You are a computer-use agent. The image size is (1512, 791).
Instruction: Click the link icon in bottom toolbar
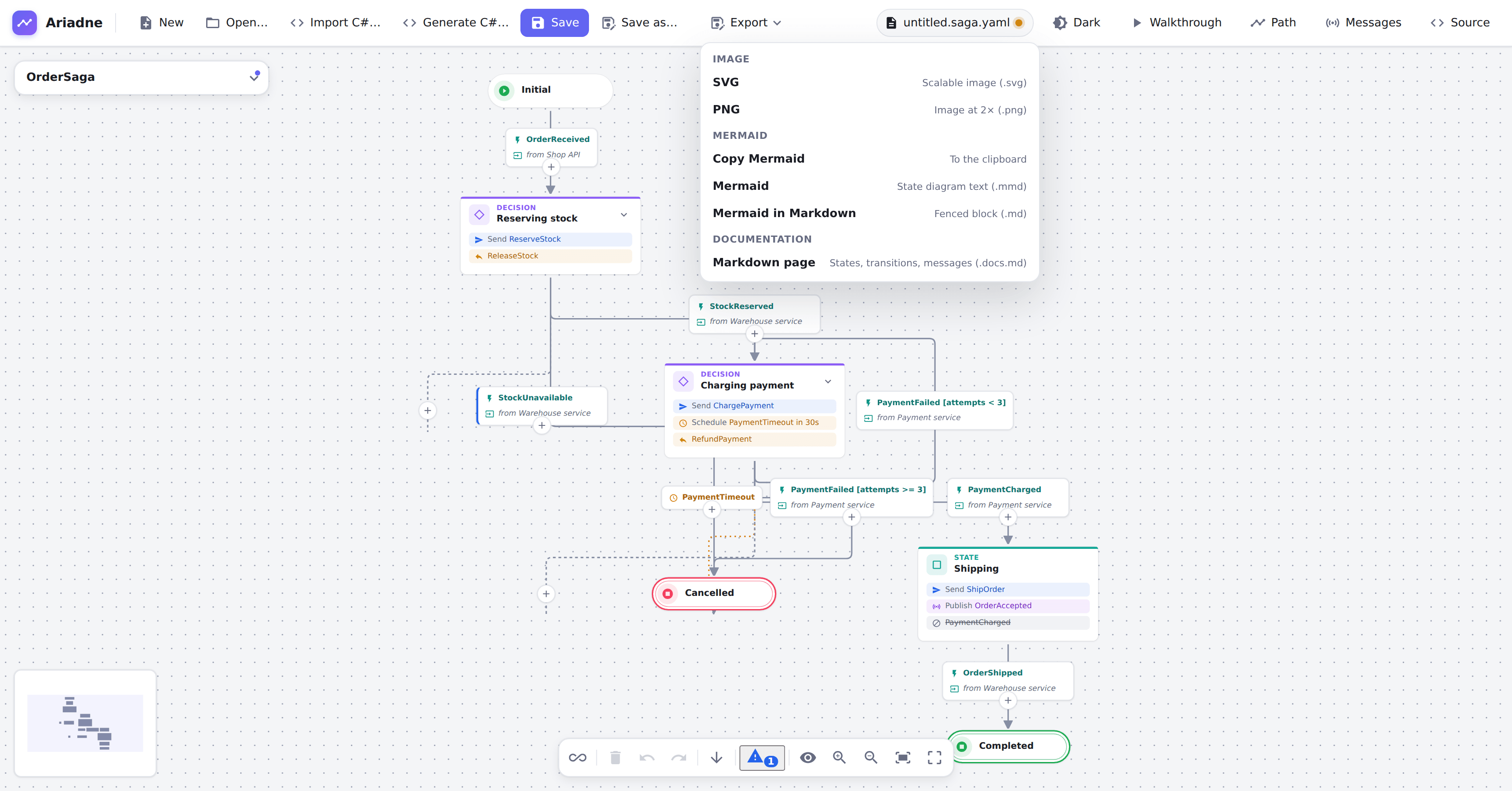tap(578, 758)
